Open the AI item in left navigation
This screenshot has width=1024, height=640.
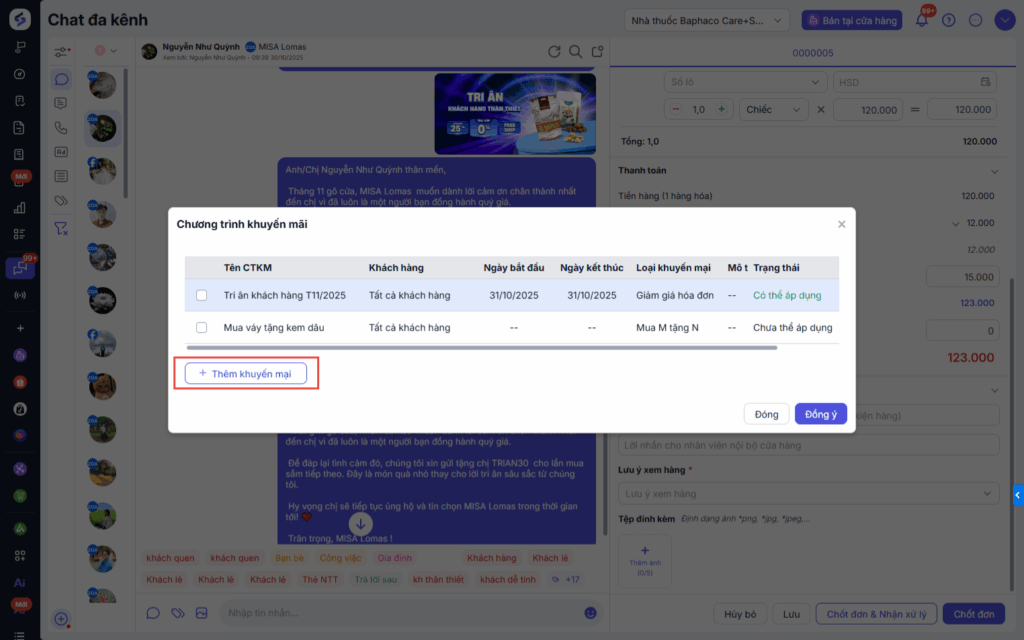(20, 583)
